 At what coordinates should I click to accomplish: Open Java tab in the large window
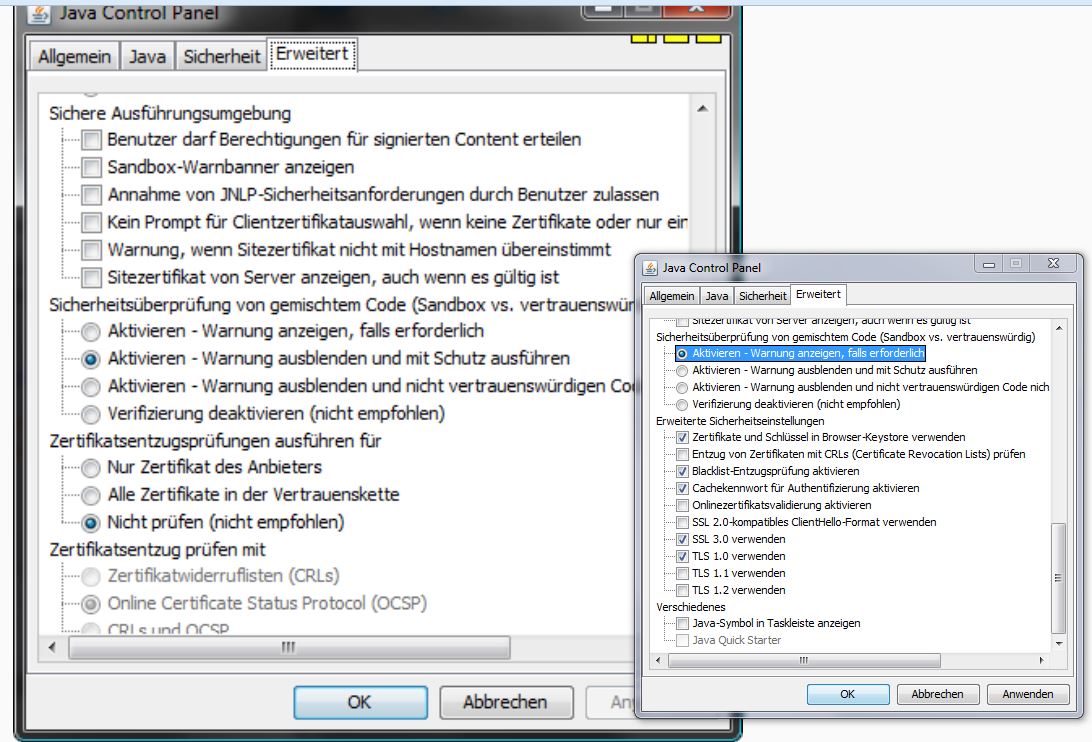[148, 56]
